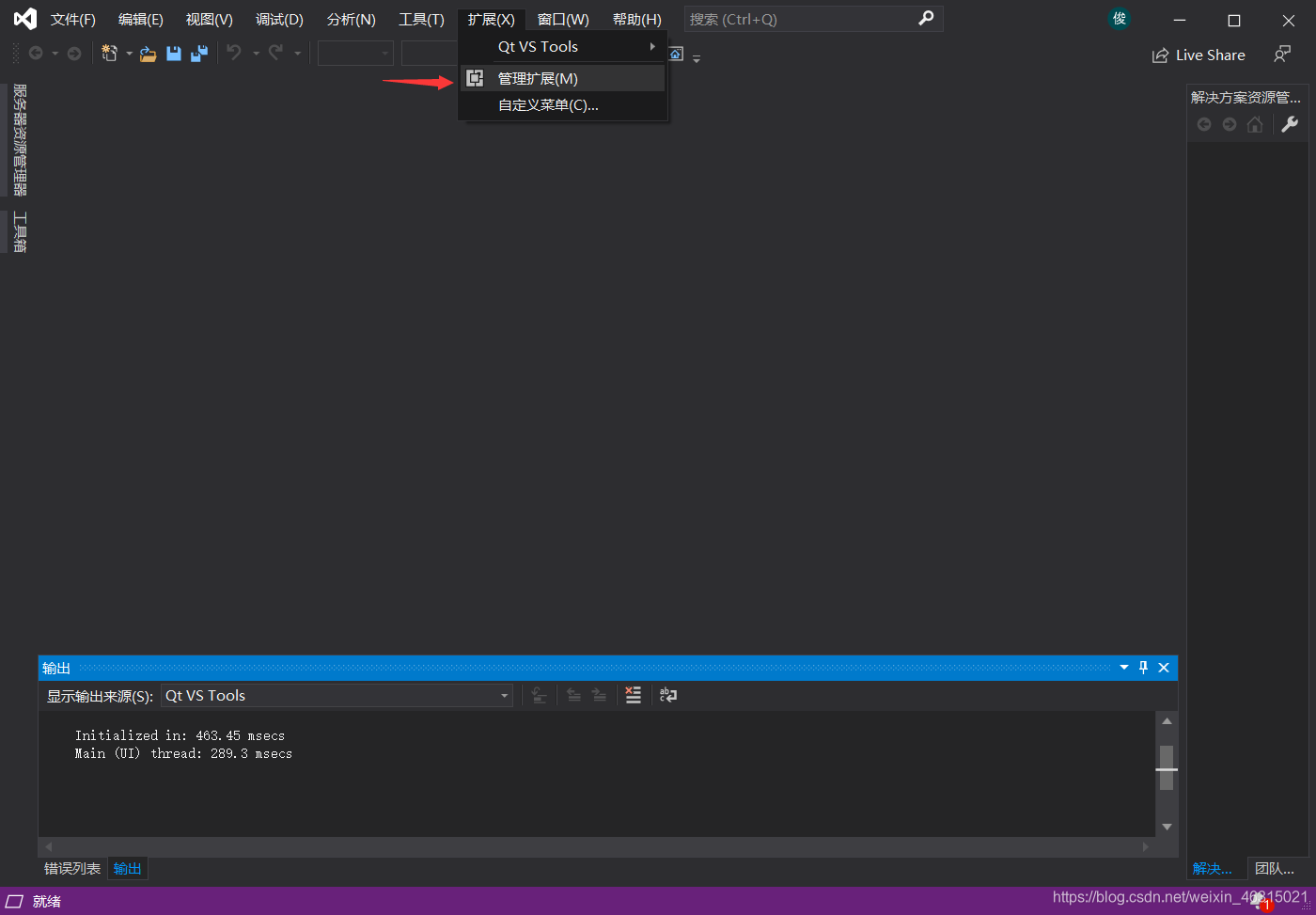1316x915 pixels.
Task: Click the navigate backward arrow
Action: coord(36,54)
